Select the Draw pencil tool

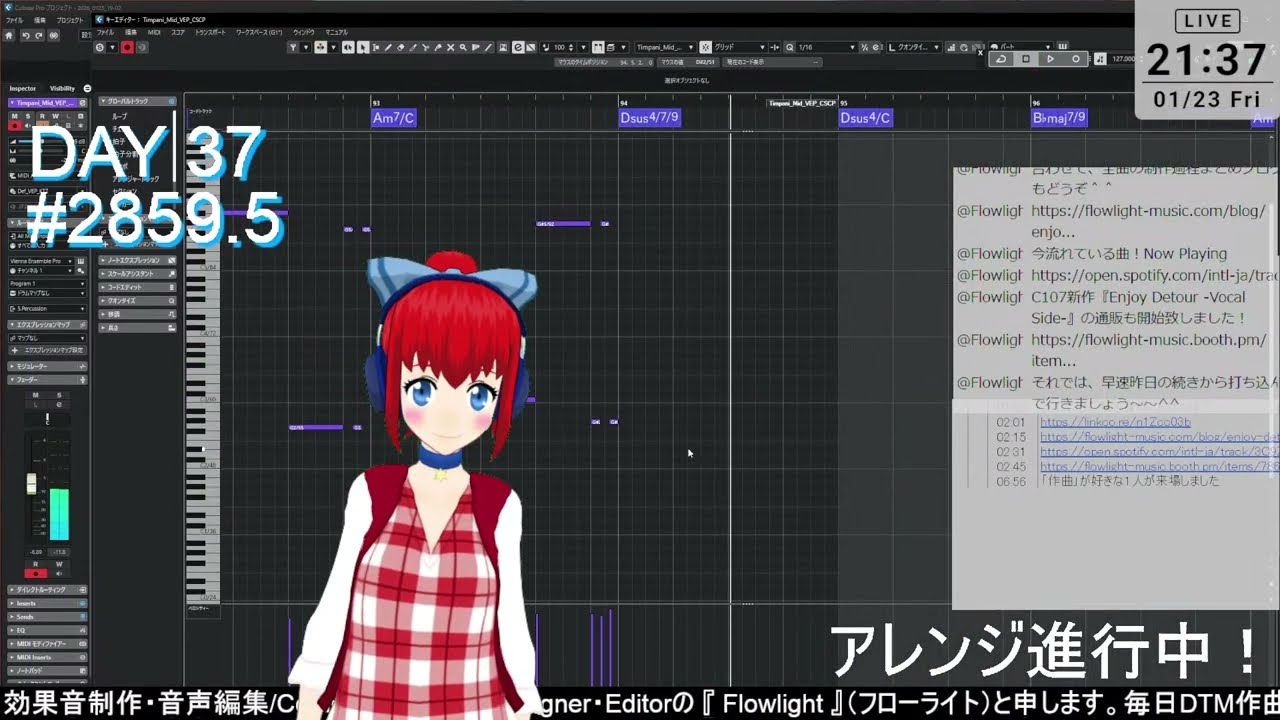(x=388, y=47)
